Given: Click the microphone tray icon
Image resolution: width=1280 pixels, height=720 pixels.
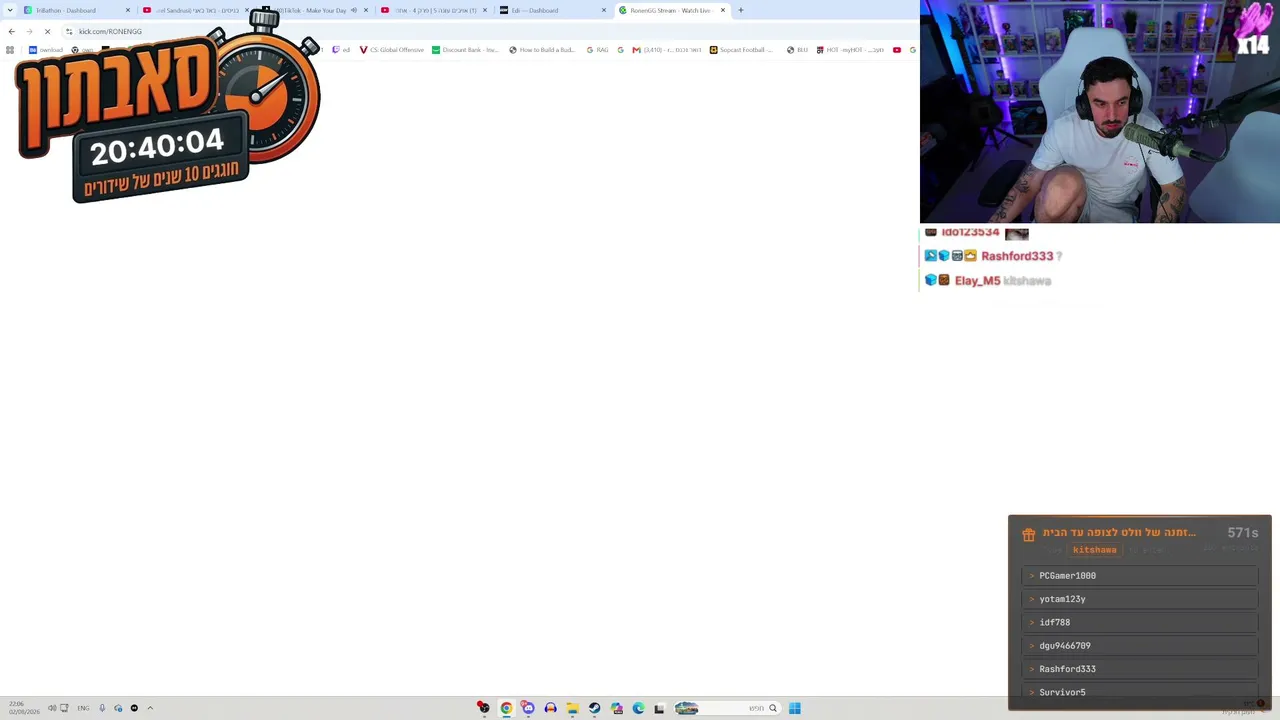Looking at the screenshot, I should click(102, 708).
